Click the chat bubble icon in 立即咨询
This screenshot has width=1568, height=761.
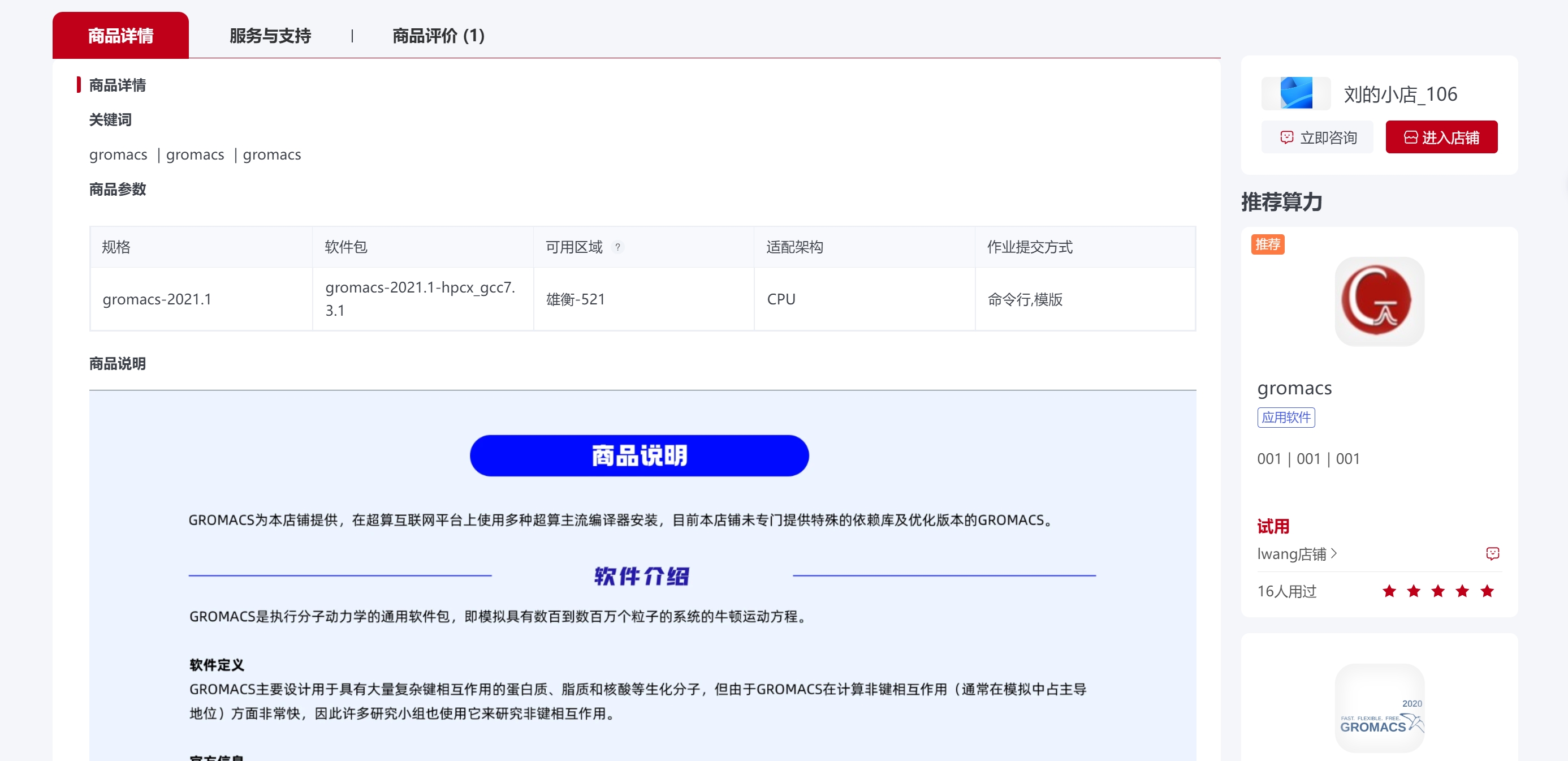(x=1286, y=137)
